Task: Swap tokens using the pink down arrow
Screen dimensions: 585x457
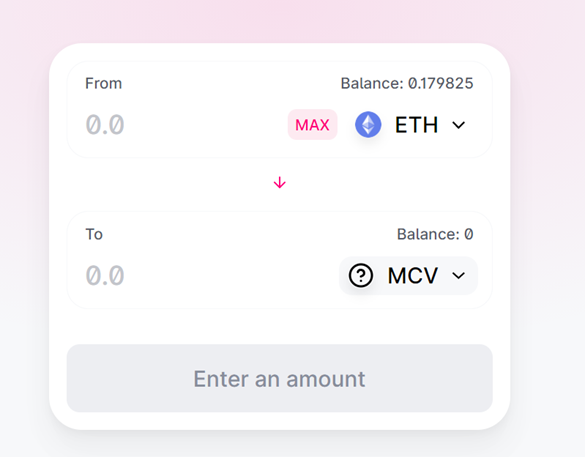Action: 279,183
